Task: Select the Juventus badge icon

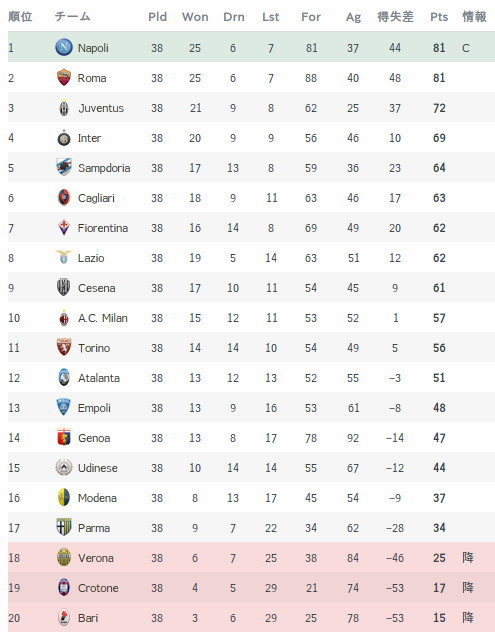Action: (x=64, y=108)
